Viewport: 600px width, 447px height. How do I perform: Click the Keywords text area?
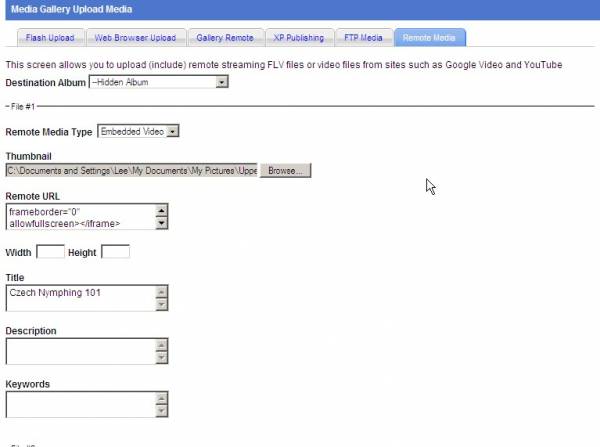[x=80, y=404]
